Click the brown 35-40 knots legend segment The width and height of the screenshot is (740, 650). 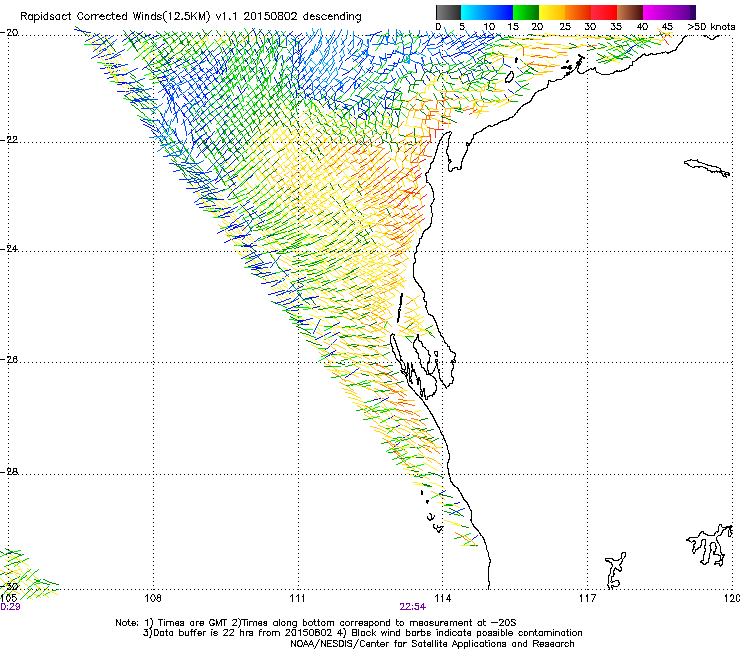630,12
